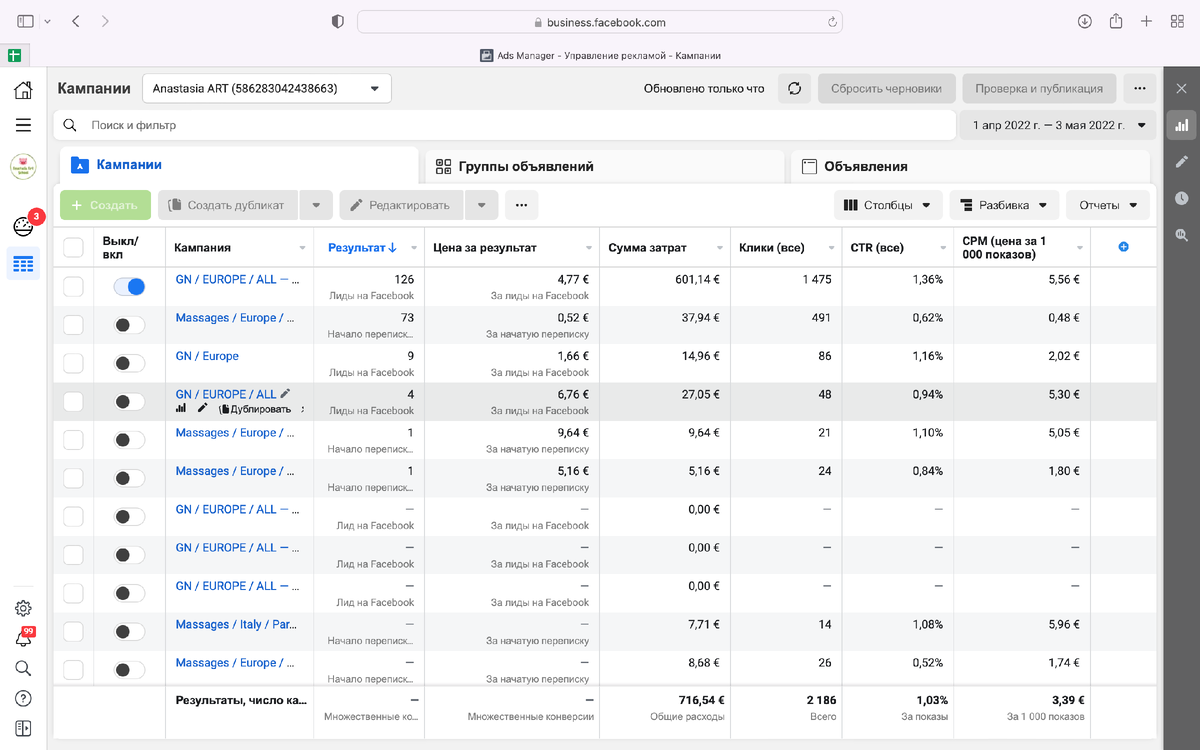Open notifications bell with 99 badge

(23, 638)
